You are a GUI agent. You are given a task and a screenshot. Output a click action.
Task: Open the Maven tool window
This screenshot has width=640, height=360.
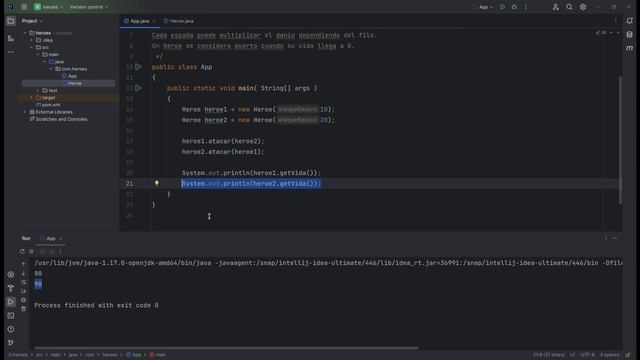tap(629, 48)
